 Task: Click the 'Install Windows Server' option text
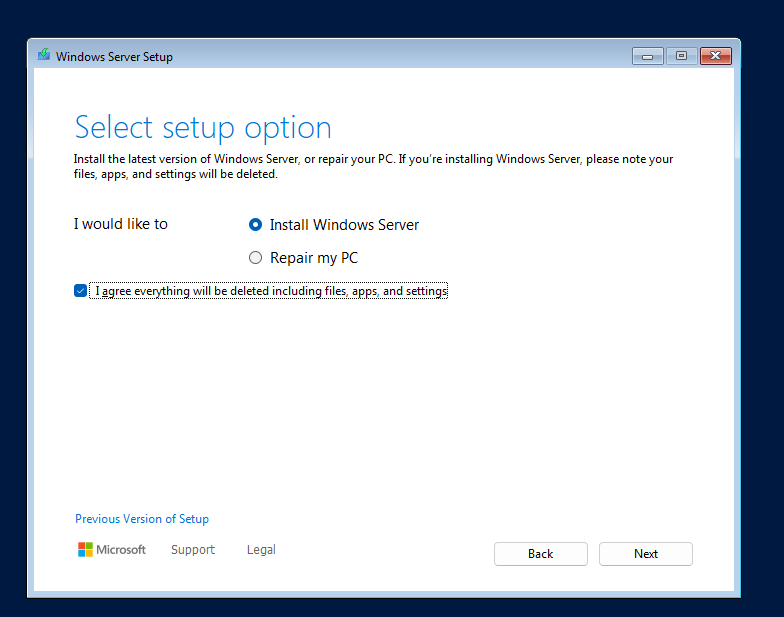pos(344,225)
